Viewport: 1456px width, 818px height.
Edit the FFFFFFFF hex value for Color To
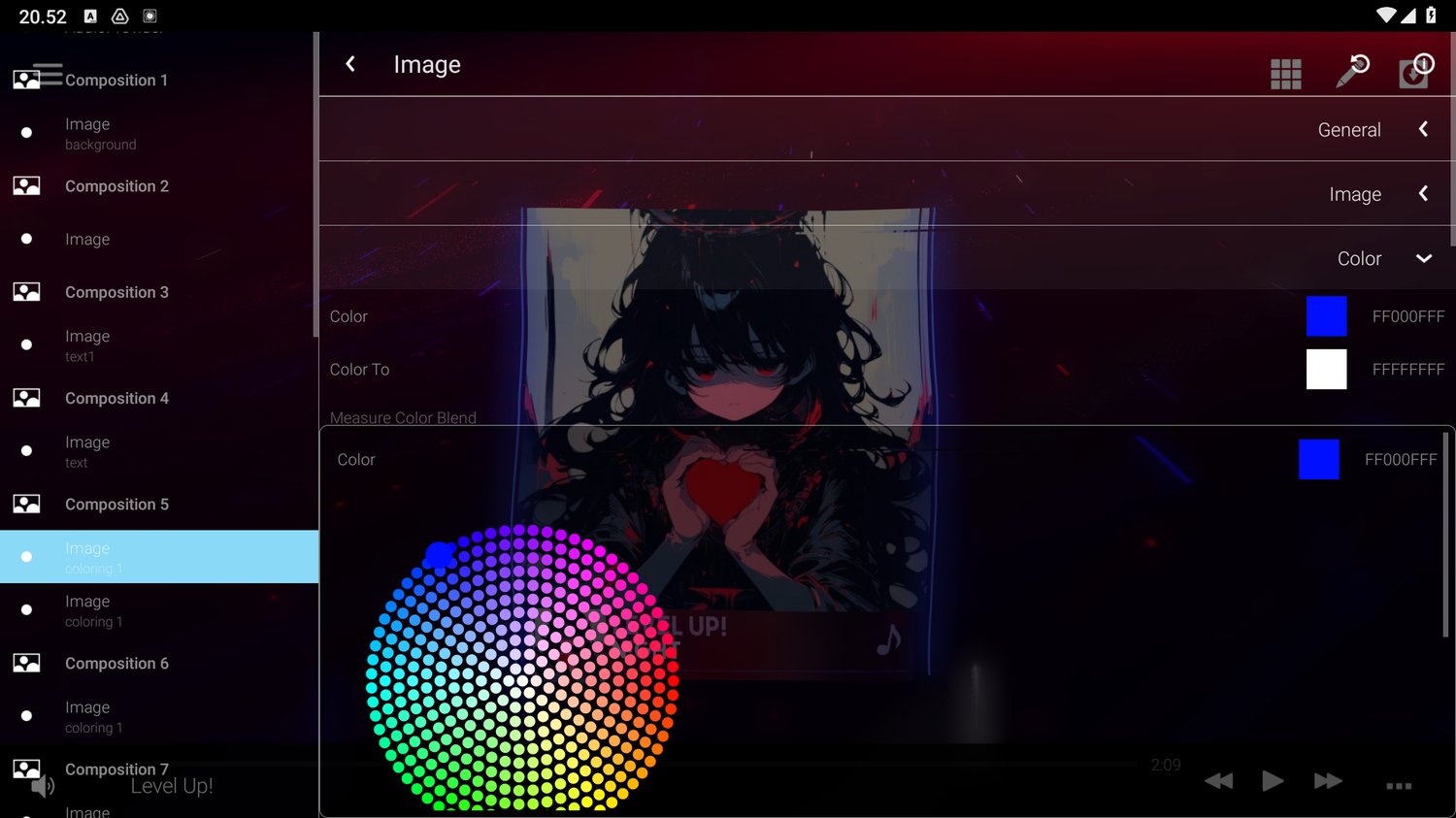1408,370
